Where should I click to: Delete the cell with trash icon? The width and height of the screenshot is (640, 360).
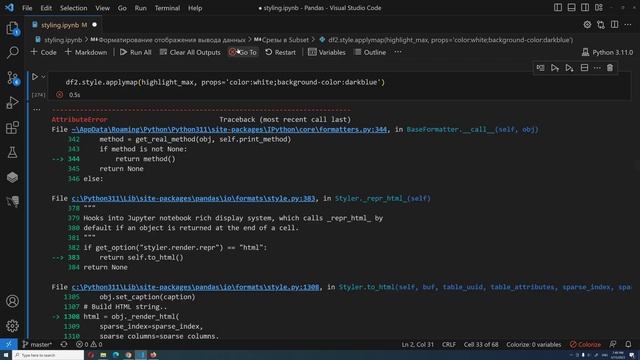610,68
